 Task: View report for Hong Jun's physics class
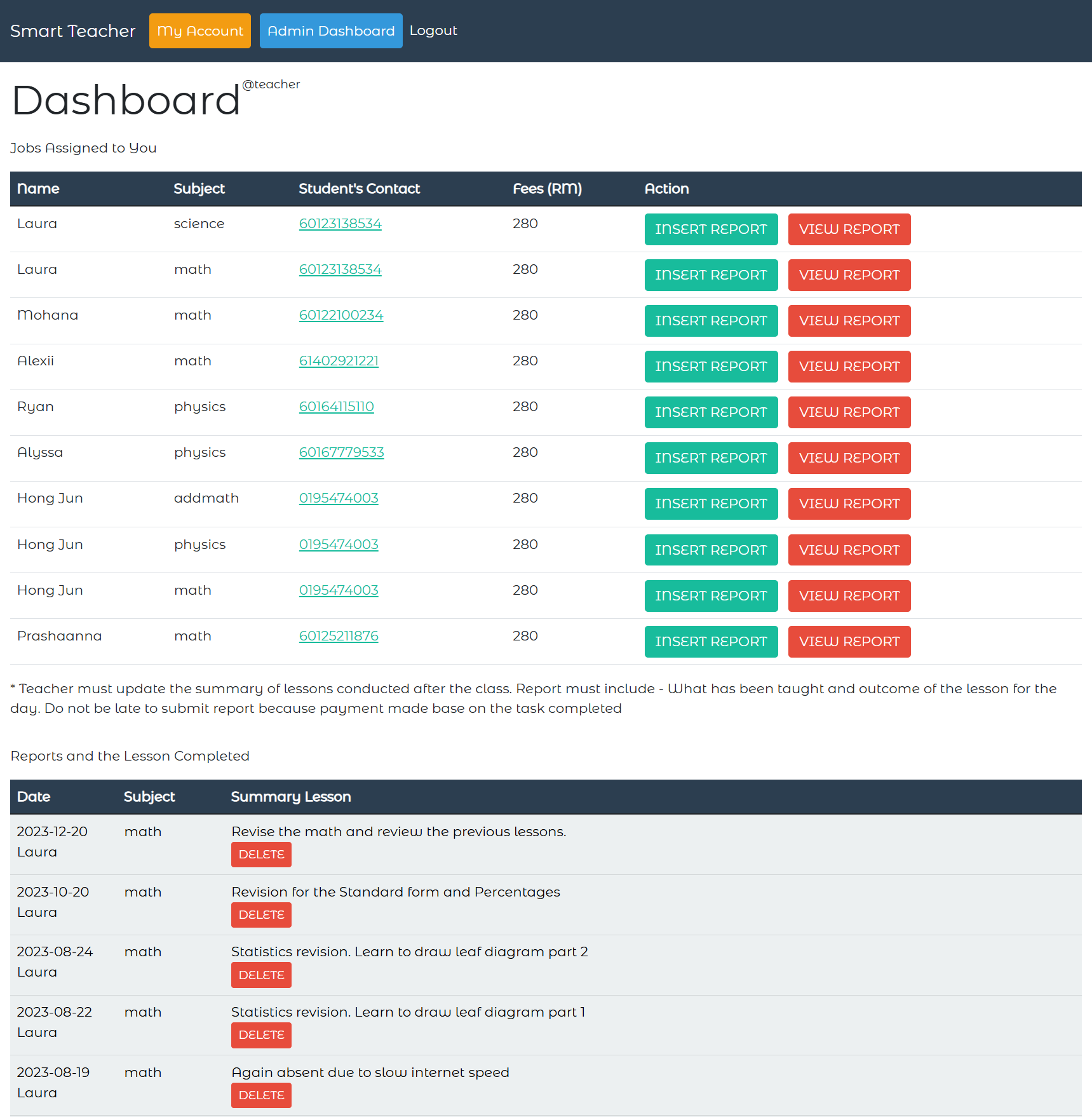click(x=849, y=550)
